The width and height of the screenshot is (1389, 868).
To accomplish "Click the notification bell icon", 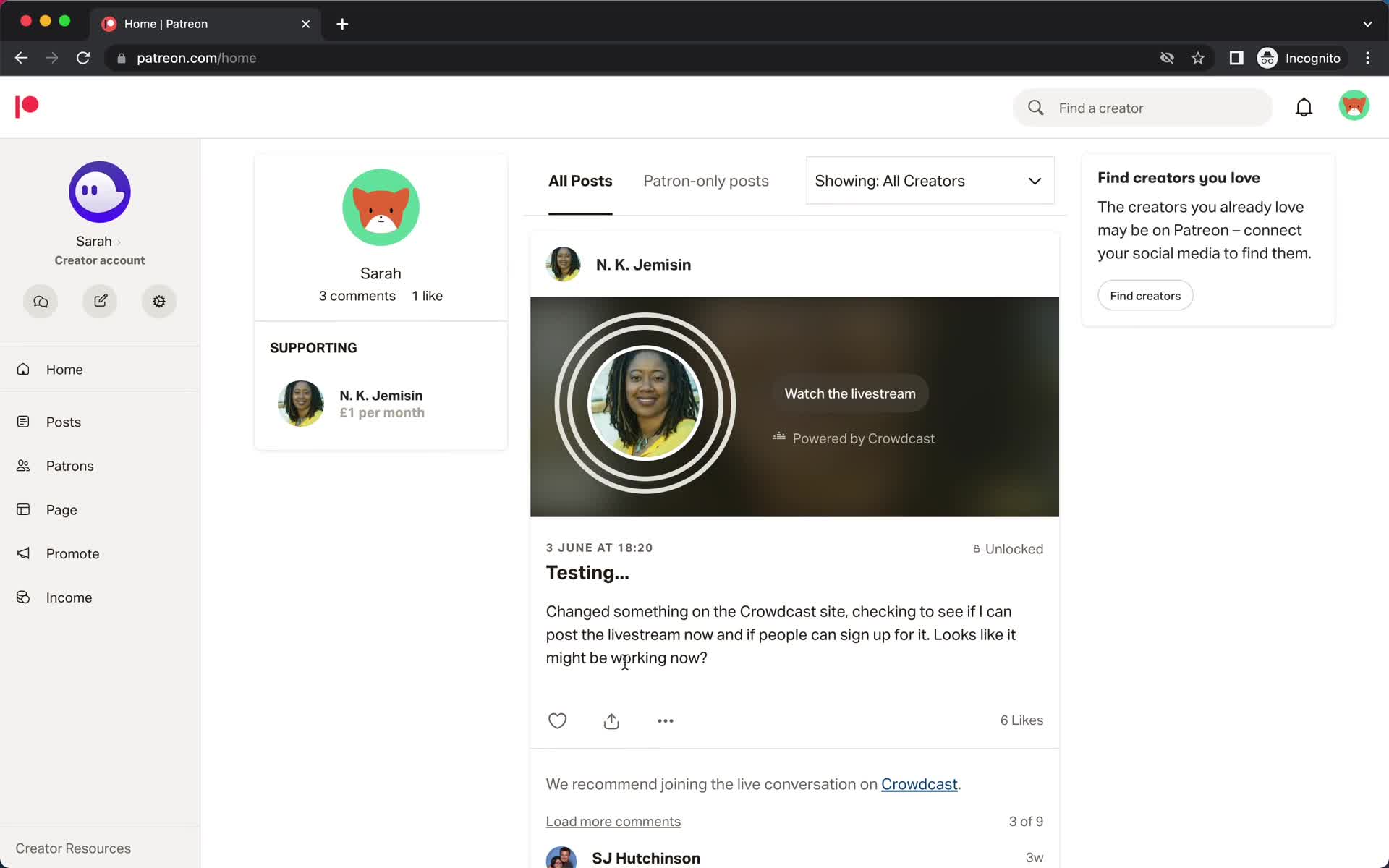I will click(x=1305, y=107).
